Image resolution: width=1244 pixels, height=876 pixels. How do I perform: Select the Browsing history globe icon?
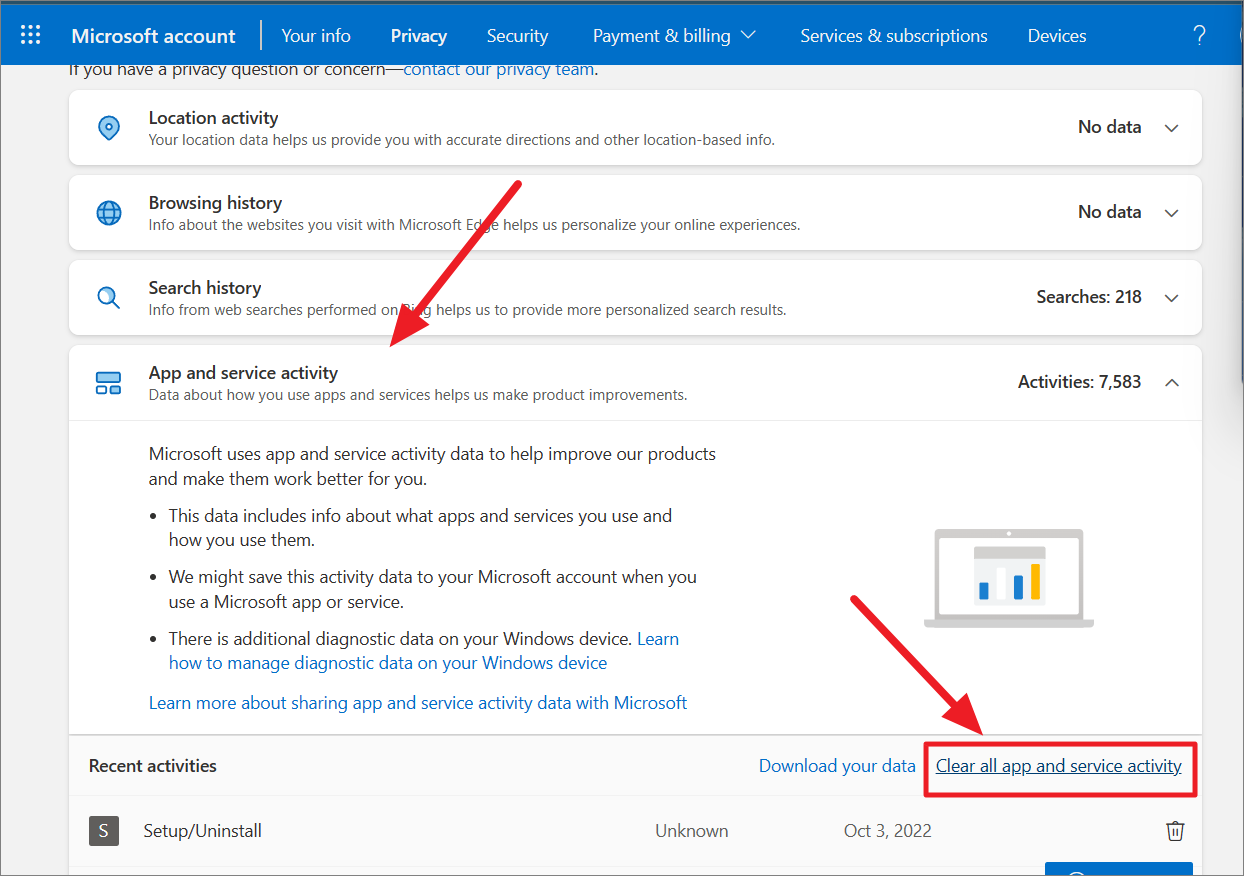click(108, 212)
